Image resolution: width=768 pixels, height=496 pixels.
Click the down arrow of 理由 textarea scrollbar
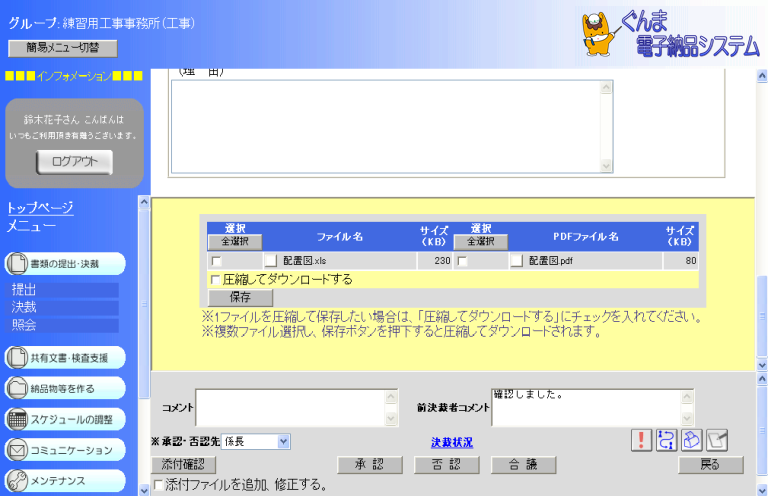[606, 166]
